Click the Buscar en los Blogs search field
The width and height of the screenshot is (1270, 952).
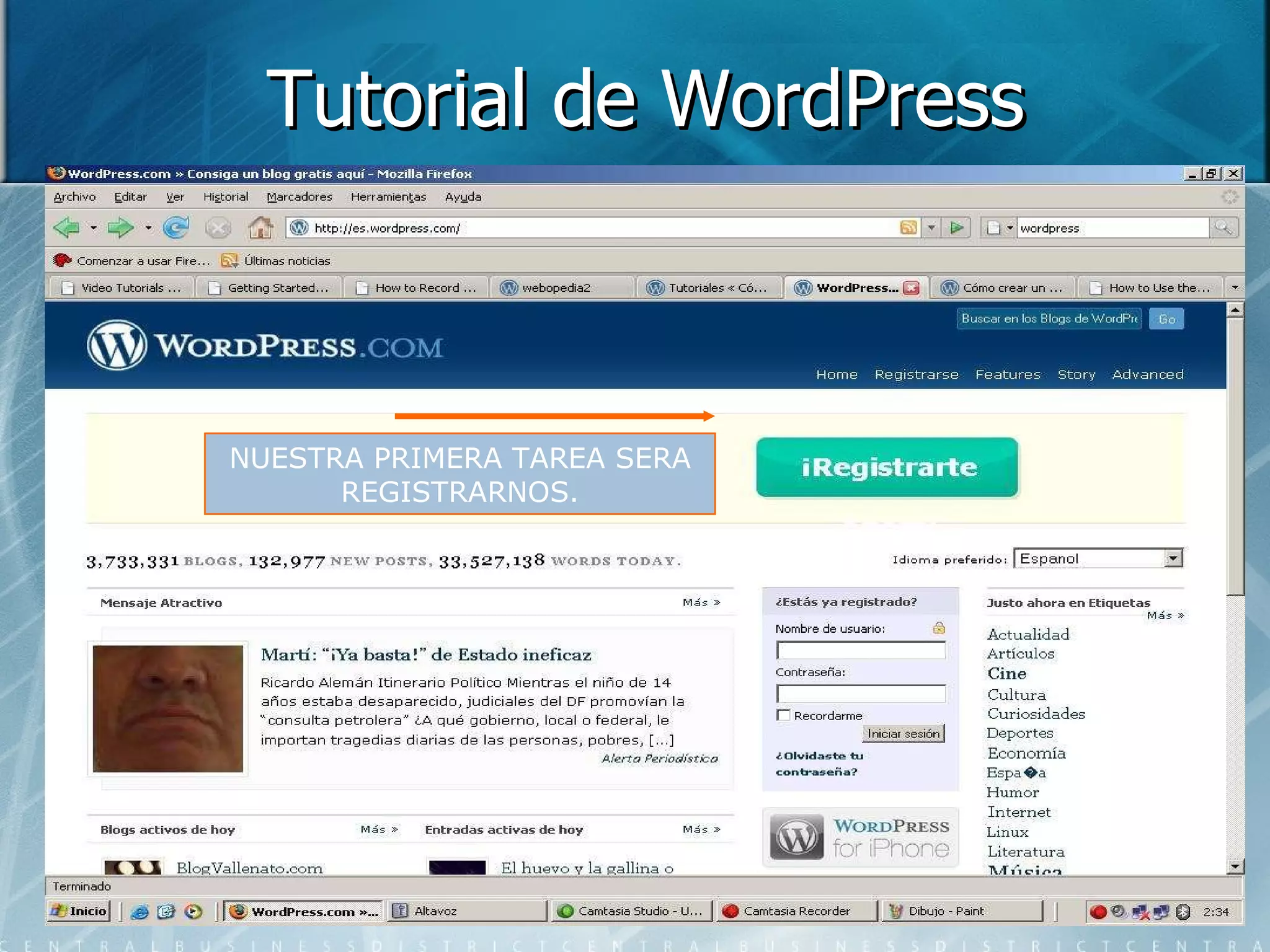(x=1049, y=319)
